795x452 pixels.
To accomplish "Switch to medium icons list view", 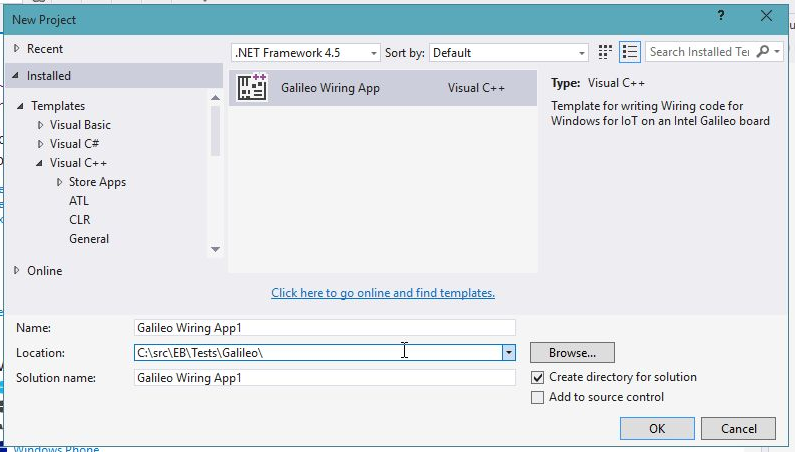I will pos(630,52).
